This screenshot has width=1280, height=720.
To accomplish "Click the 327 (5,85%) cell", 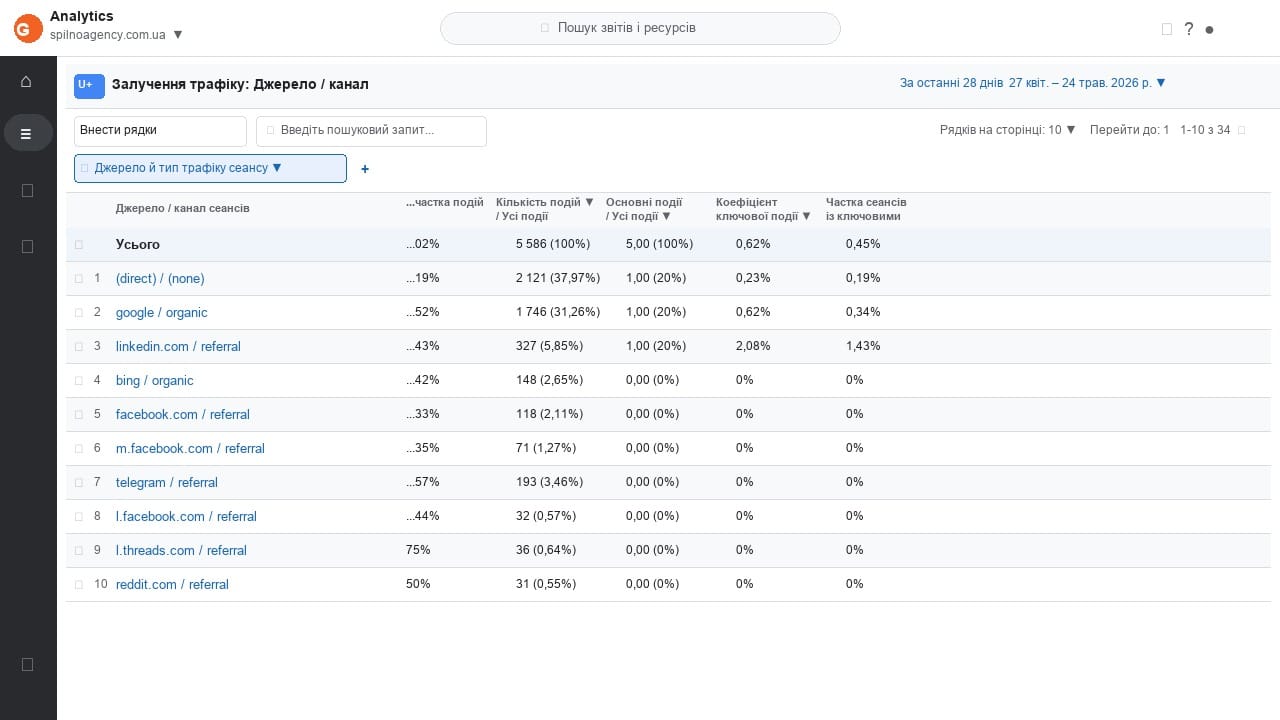I will [x=549, y=346].
